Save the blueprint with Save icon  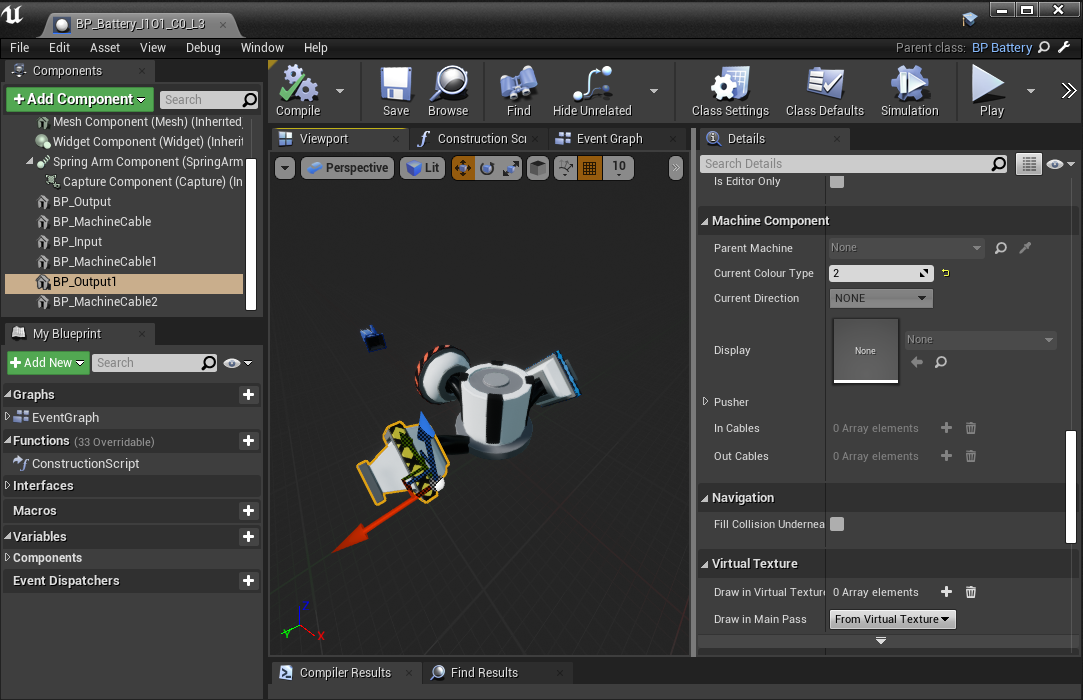pos(396,86)
